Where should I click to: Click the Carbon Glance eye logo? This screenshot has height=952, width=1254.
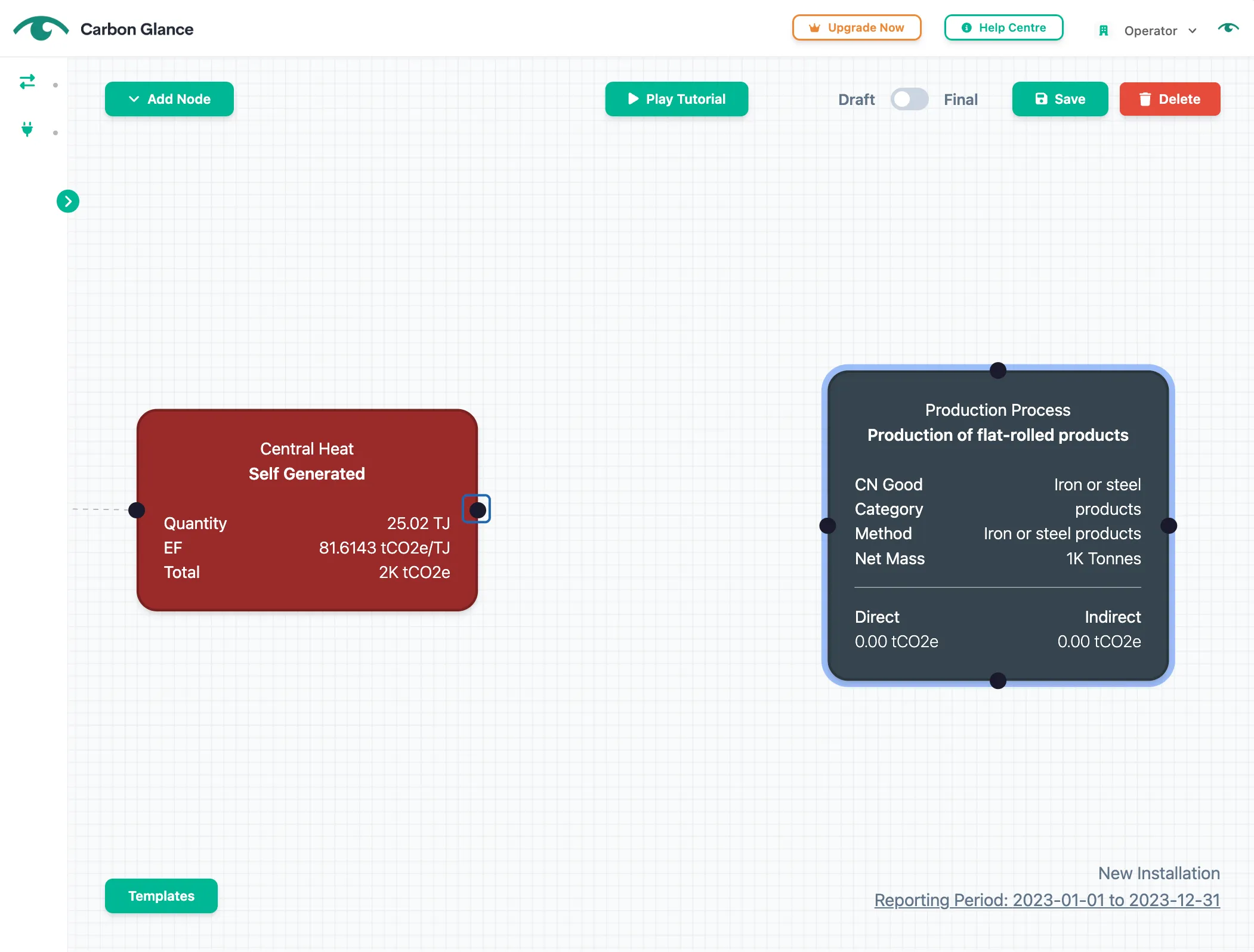(41, 28)
